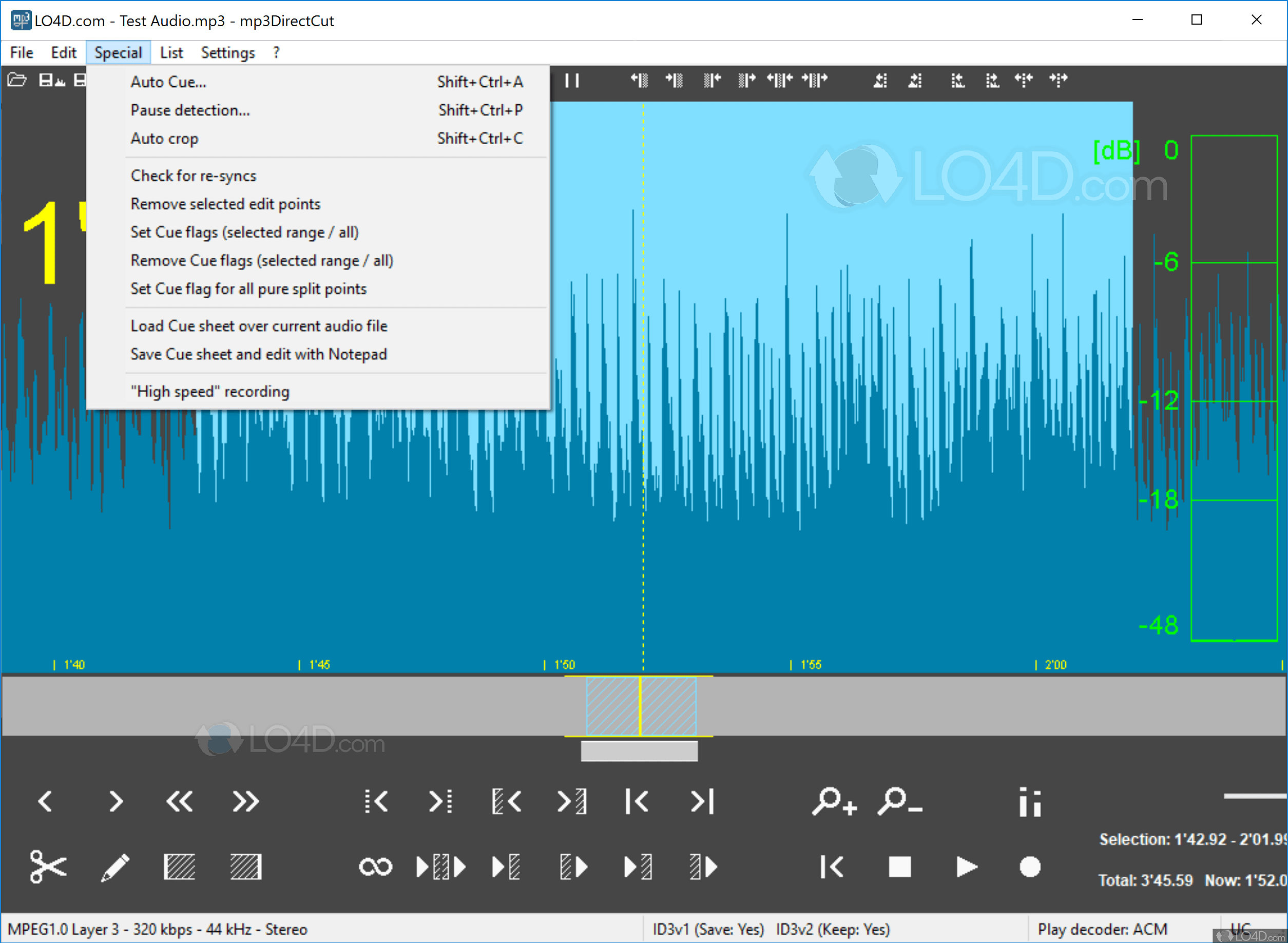Start playback with the Play icon
Screen dimensions: 1288x943
point(966,867)
